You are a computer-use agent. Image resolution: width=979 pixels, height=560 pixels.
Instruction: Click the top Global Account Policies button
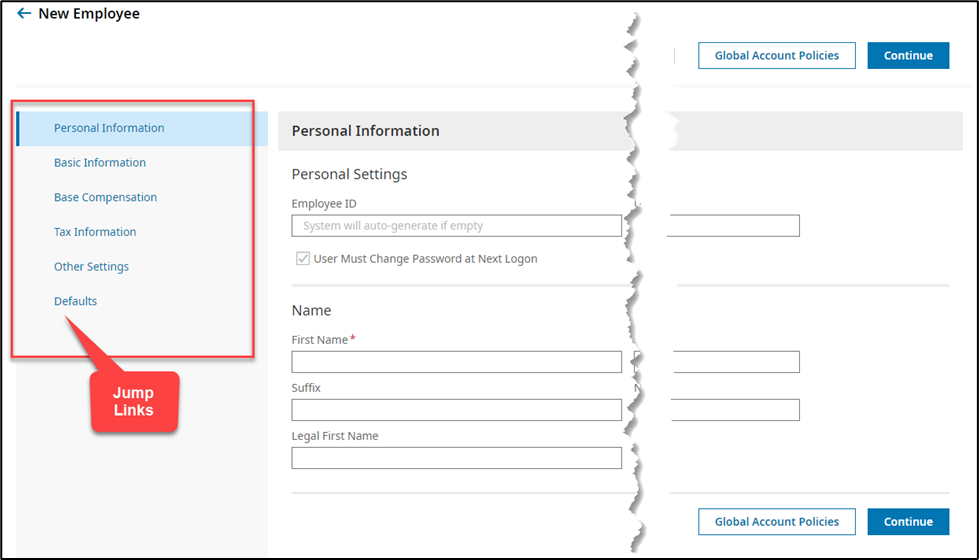coord(777,56)
